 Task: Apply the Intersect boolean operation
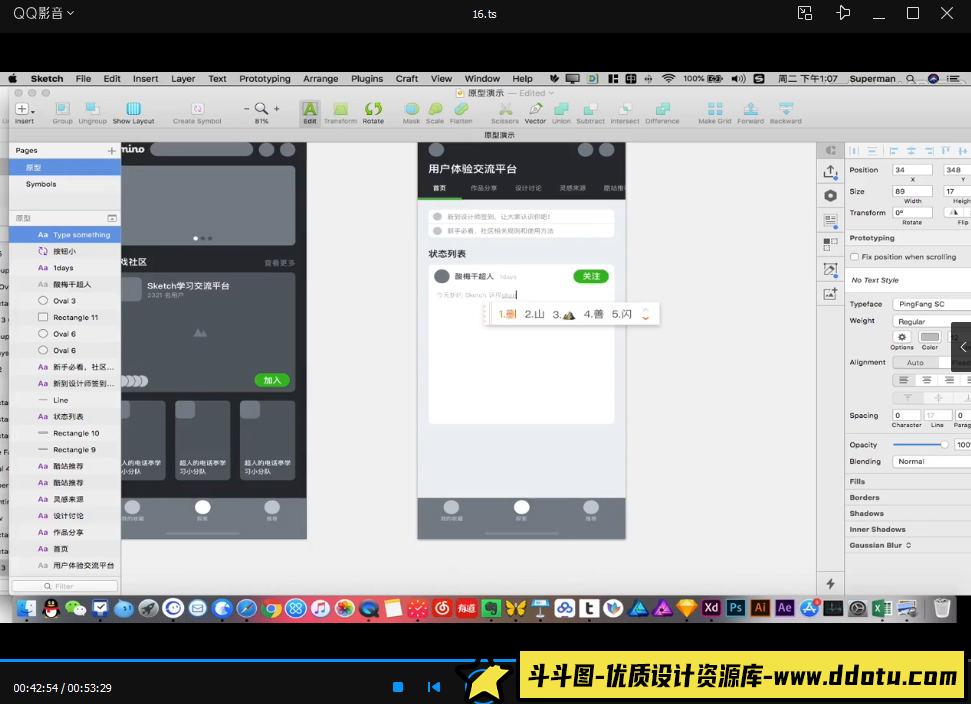coord(625,113)
